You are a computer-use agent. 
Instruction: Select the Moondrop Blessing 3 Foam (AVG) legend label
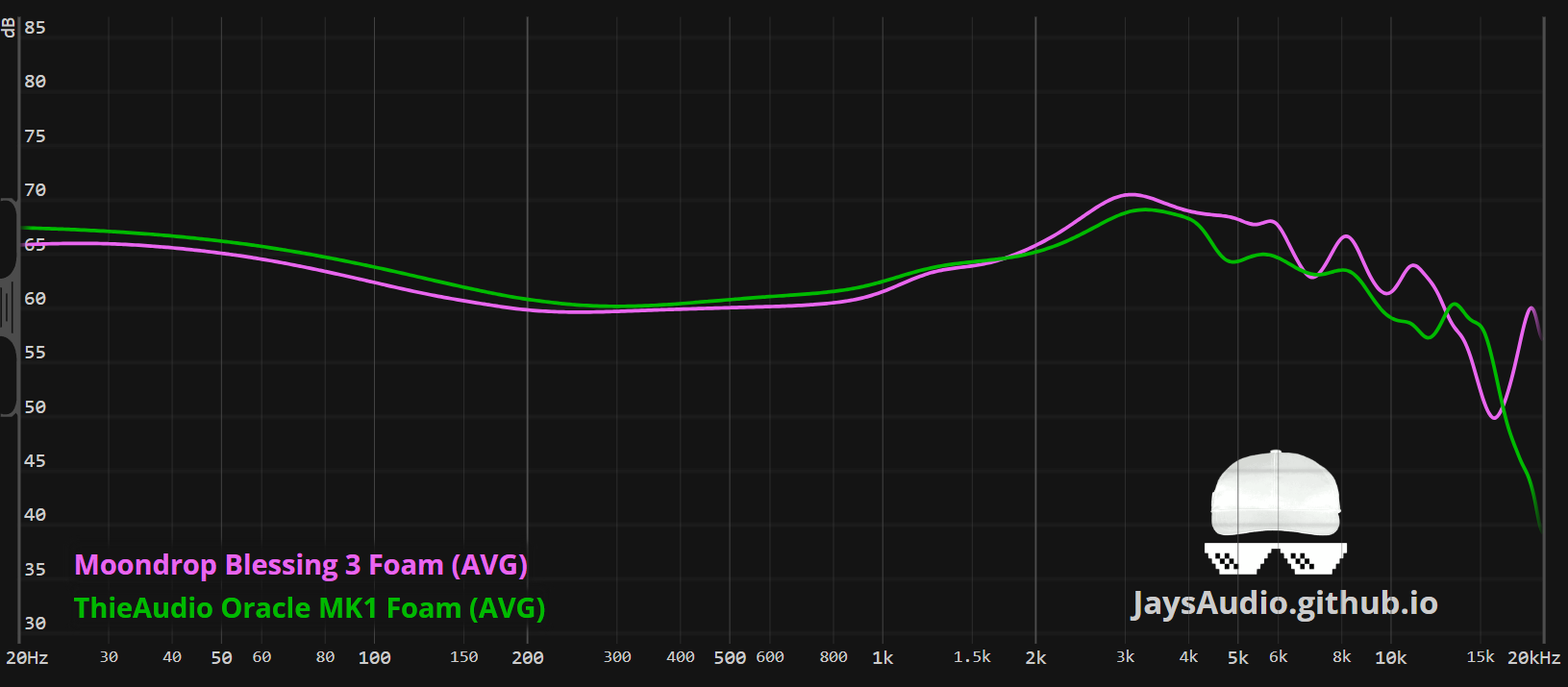click(301, 565)
